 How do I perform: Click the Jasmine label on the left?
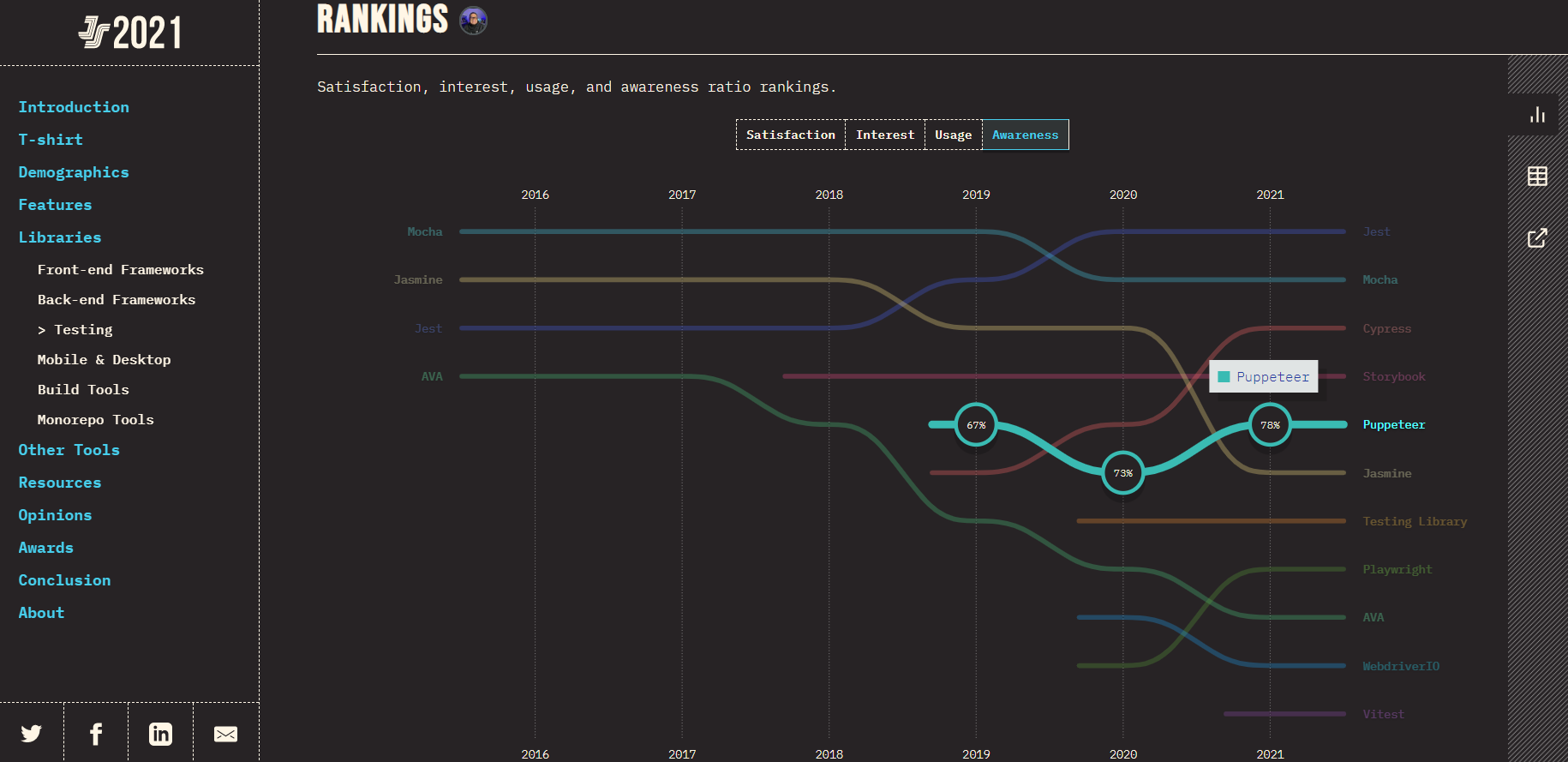point(418,279)
